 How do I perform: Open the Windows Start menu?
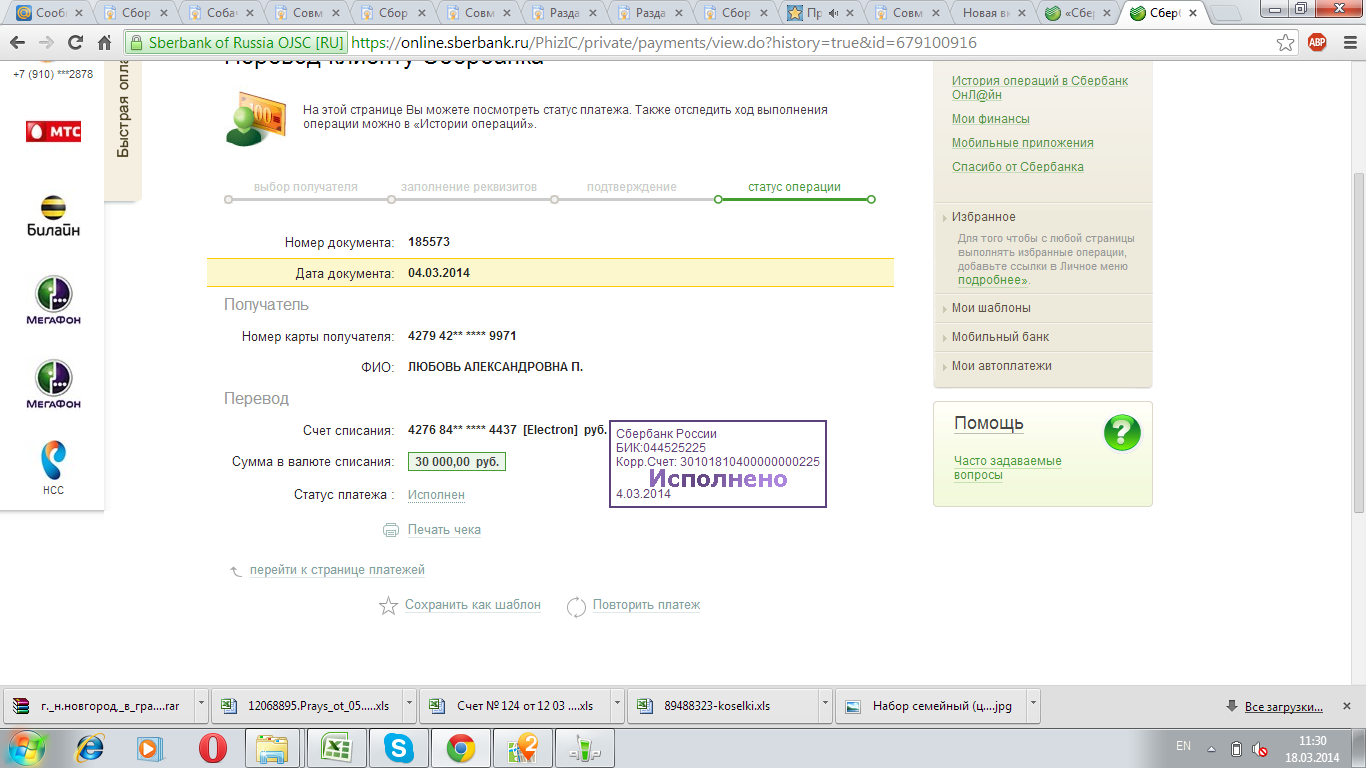pyautogui.click(x=27, y=747)
